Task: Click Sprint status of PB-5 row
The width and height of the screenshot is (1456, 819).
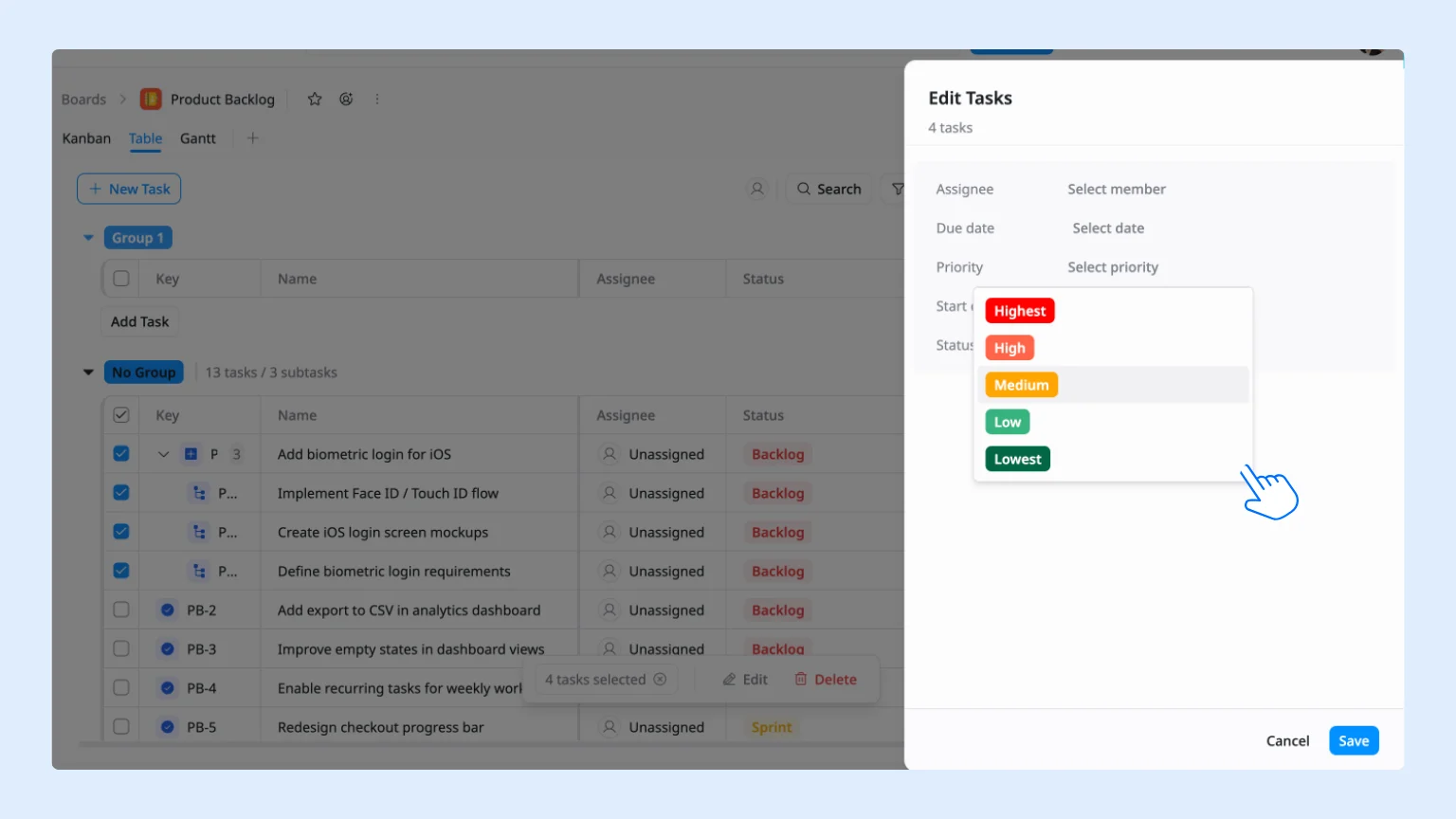Action: (x=771, y=727)
